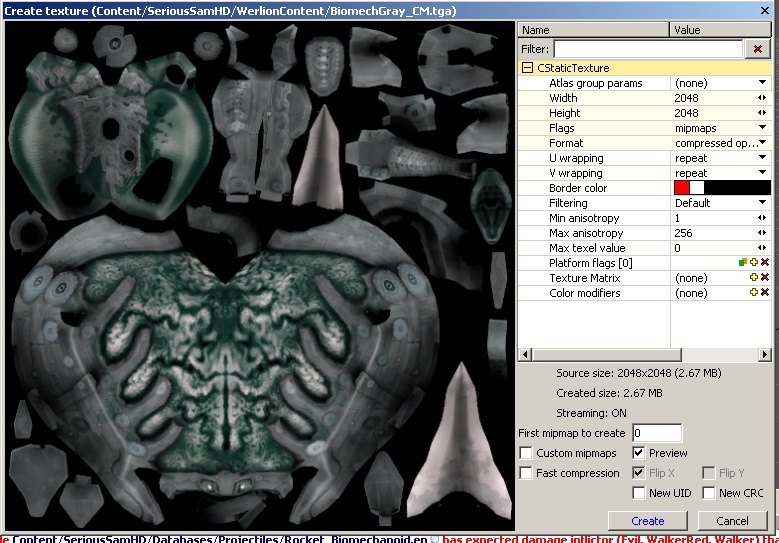Uncheck the Preview checkbox
This screenshot has height=543, width=779.
(639, 453)
